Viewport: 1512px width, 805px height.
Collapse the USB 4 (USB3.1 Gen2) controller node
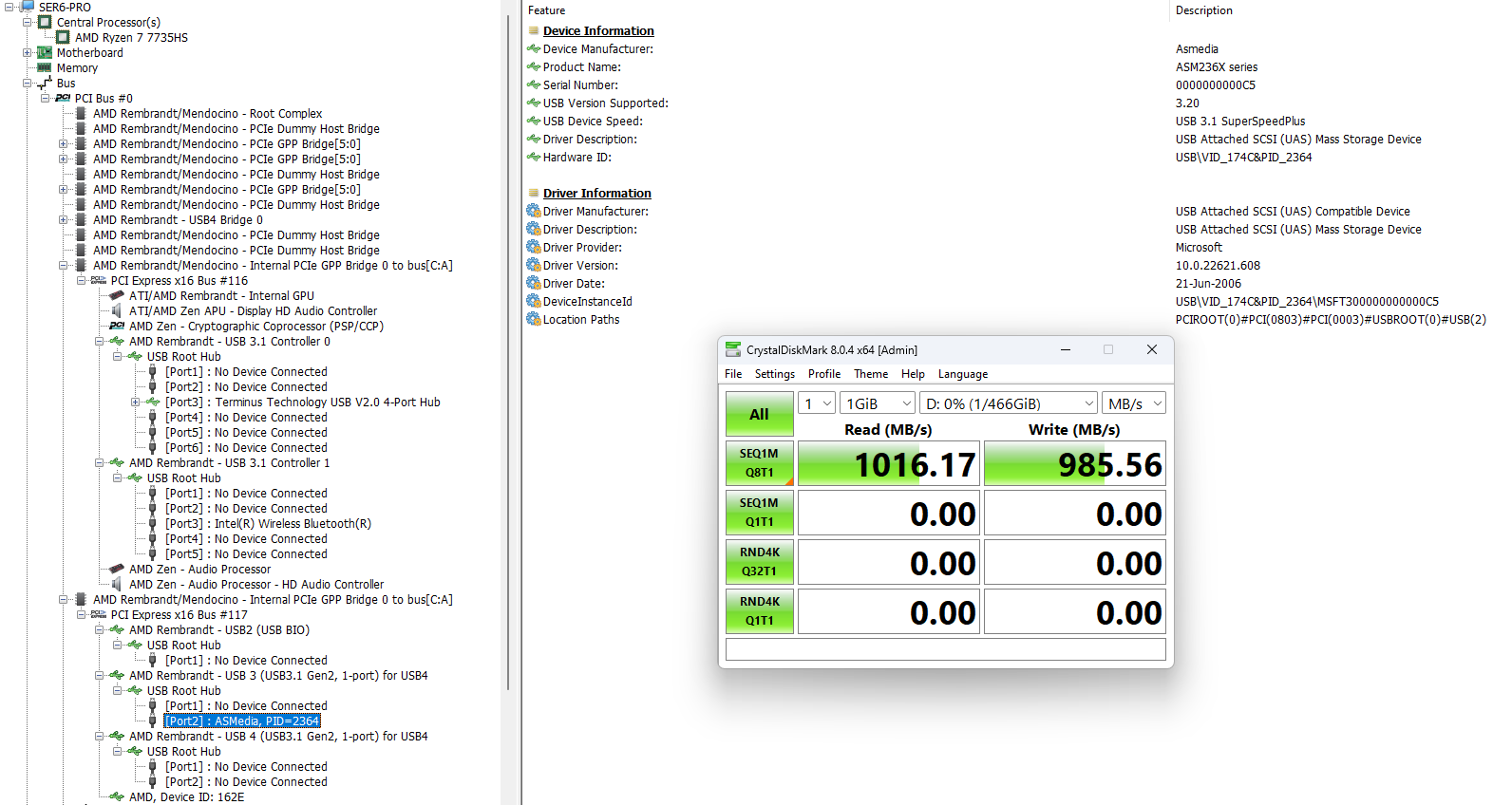tap(99, 736)
